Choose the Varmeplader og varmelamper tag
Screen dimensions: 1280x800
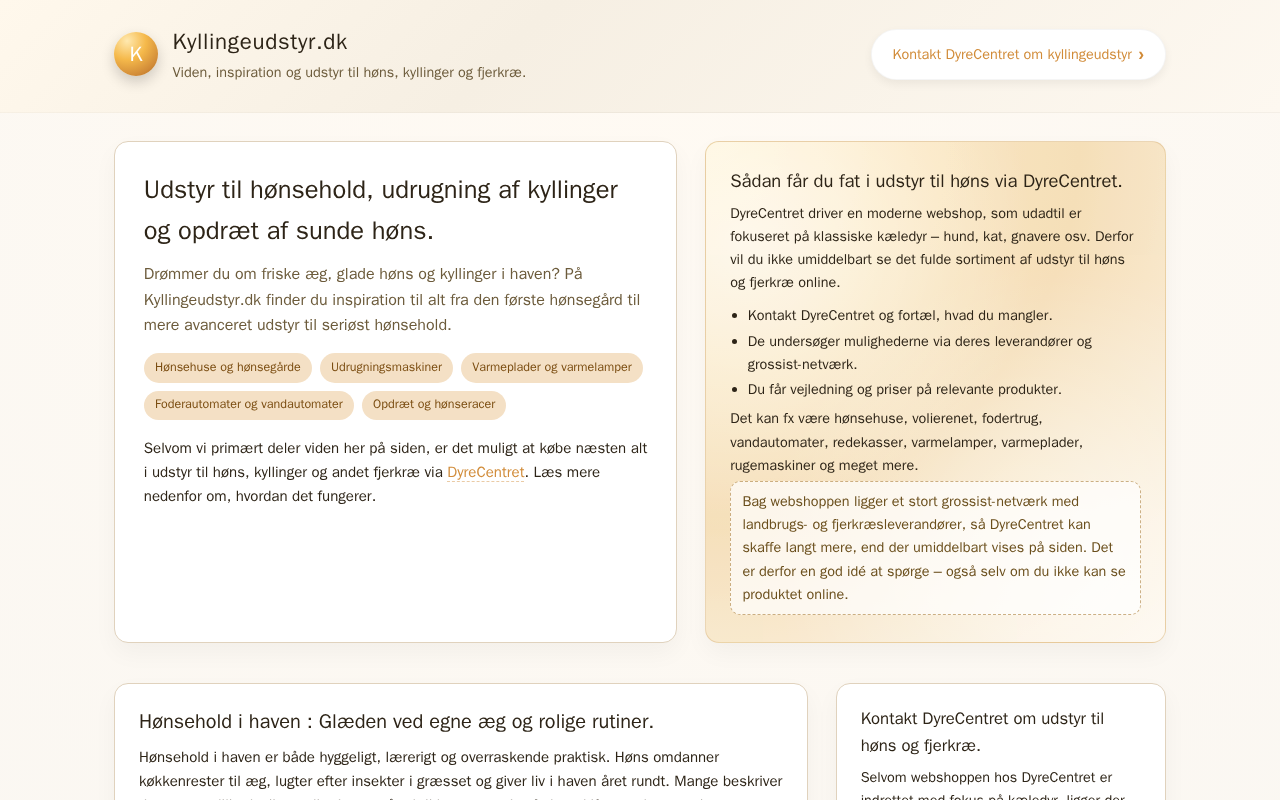pos(552,368)
